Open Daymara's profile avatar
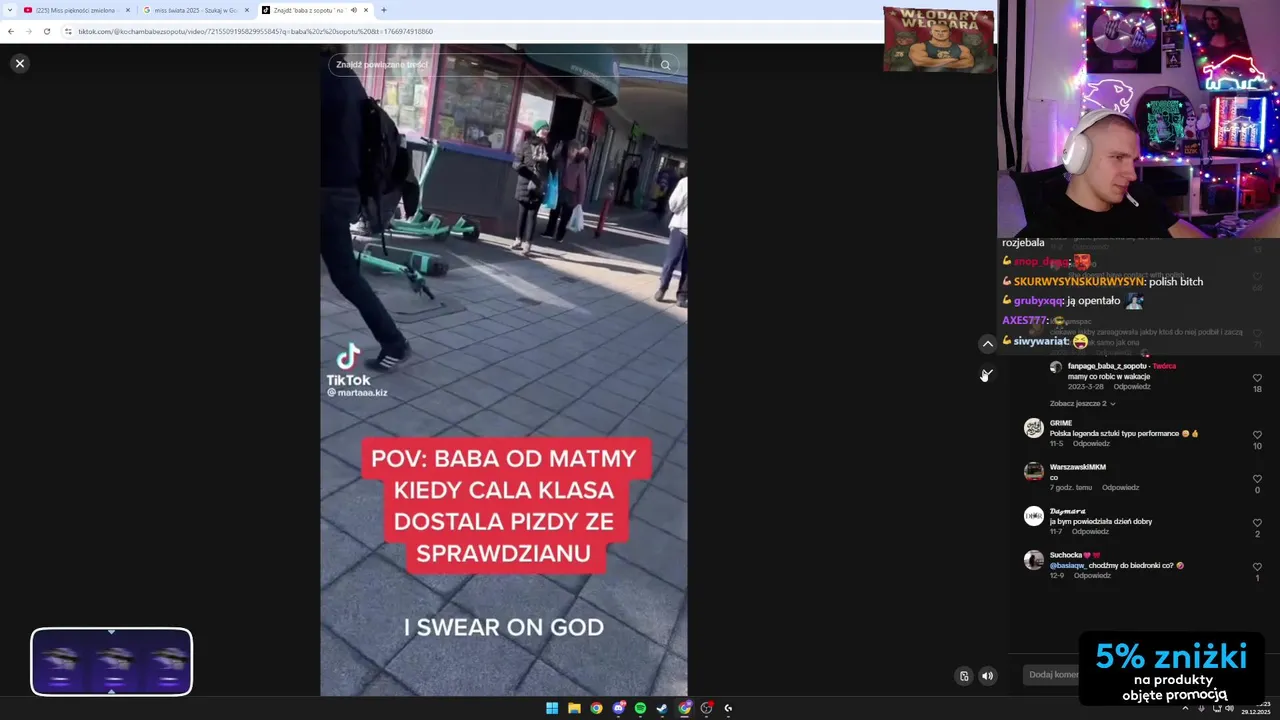Screen dimensions: 1280x720 click(x=1034, y=516)
